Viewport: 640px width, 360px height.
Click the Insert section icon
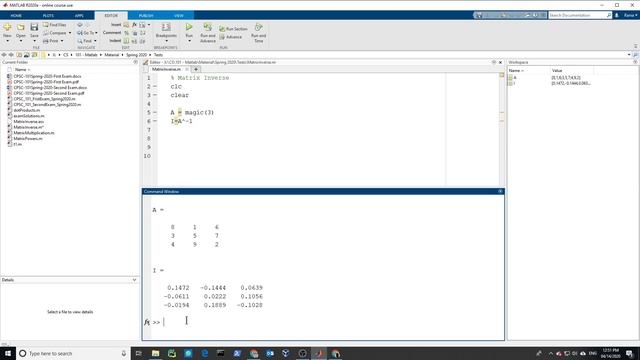[x=126, y=25]
